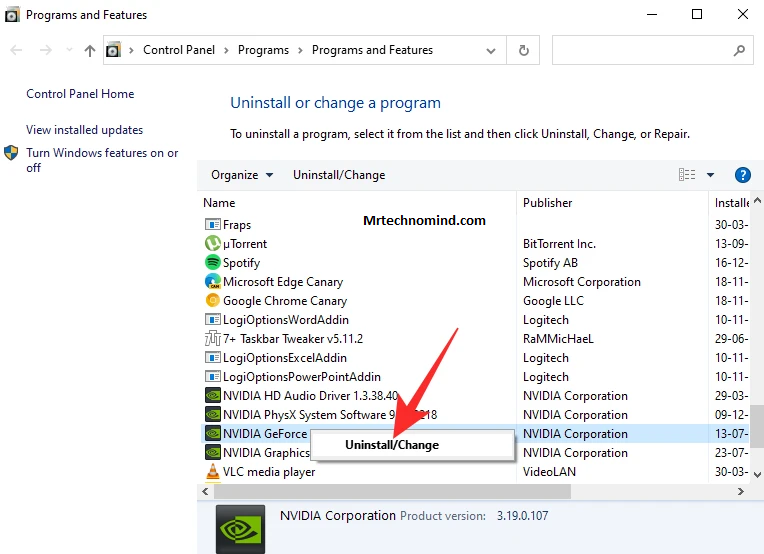The height and width of the screenshot is (554, 764).
Task: Click the scroll down arrow of list
Action: pyautogui.click(x=757, y=474)
